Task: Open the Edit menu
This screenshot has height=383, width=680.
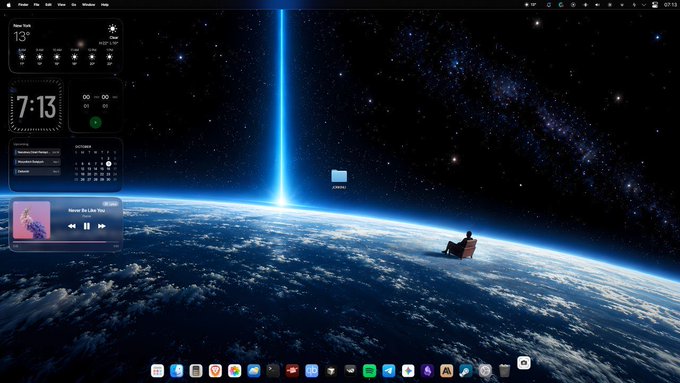Action: [x=49, y=5]
